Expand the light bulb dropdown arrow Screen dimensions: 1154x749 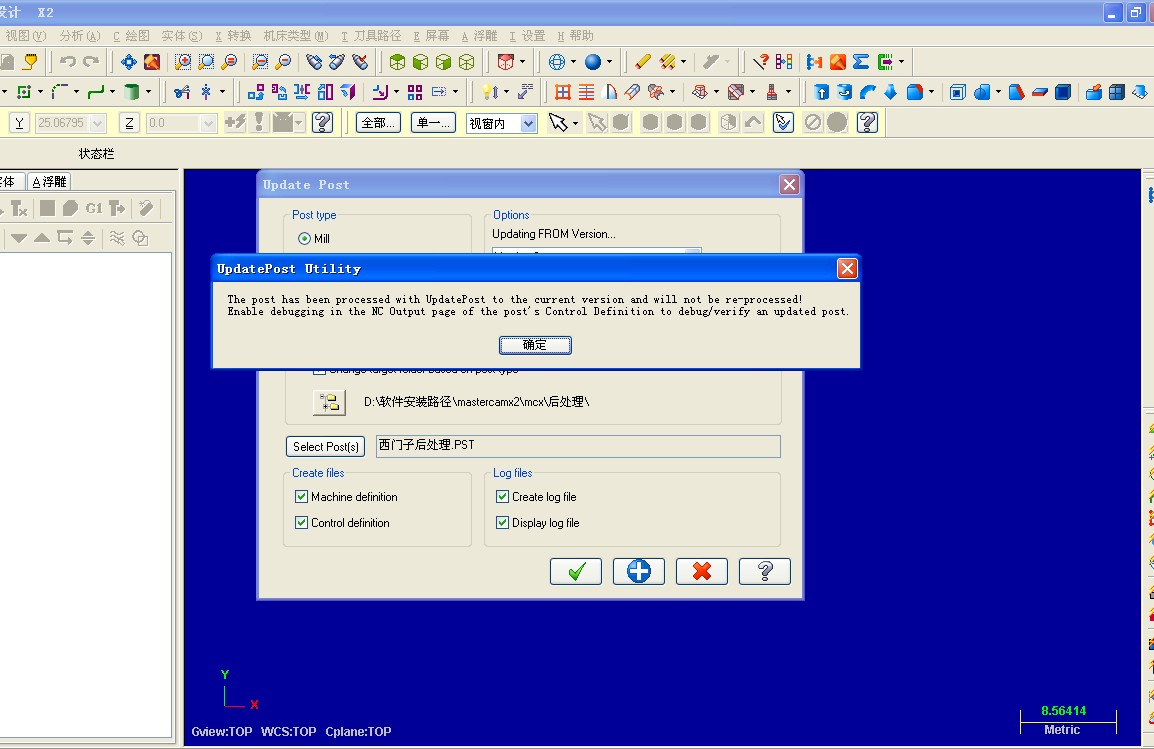[x=505, y=92]
